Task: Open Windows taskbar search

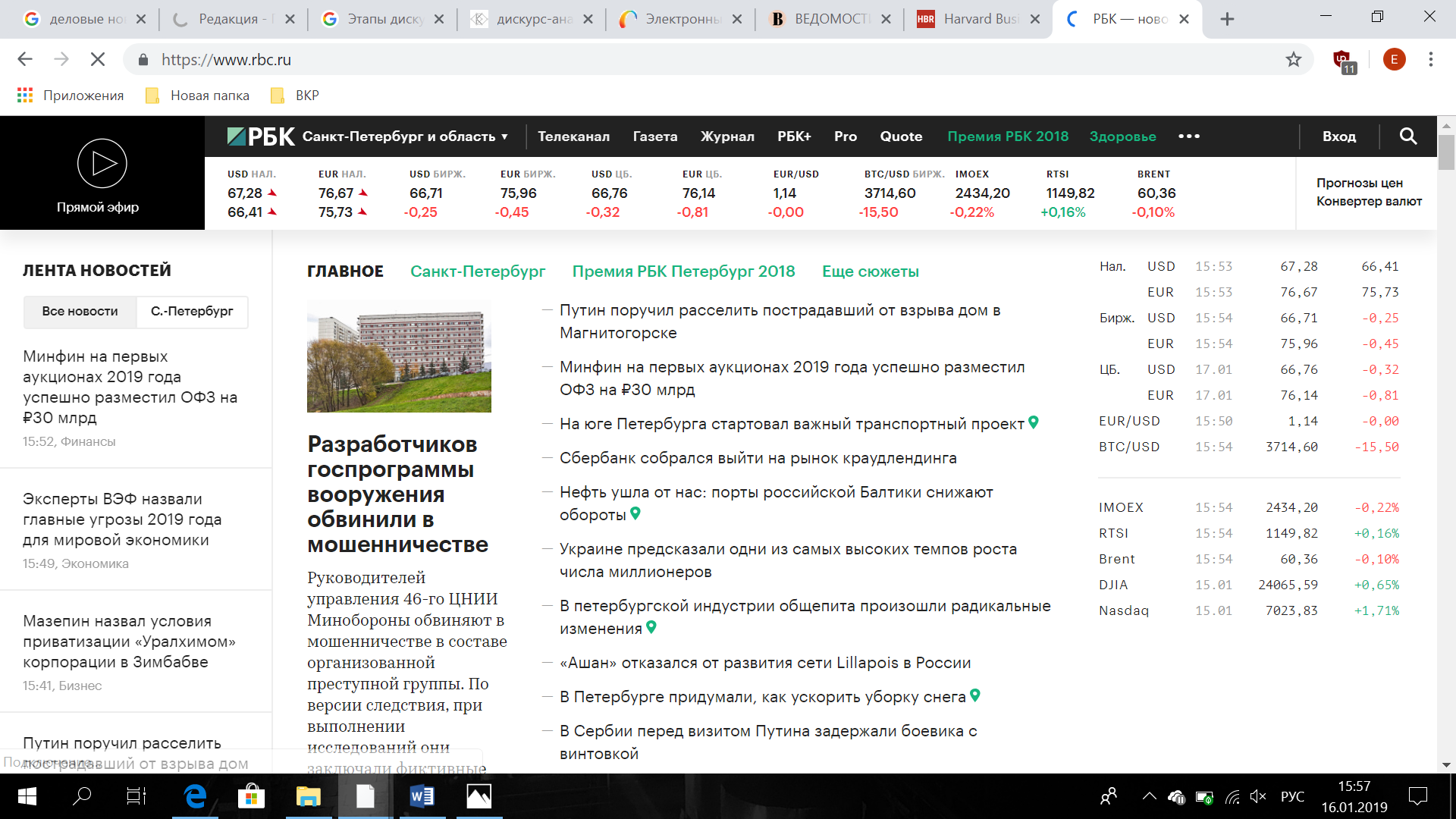Action: click(x=81, y=796)
